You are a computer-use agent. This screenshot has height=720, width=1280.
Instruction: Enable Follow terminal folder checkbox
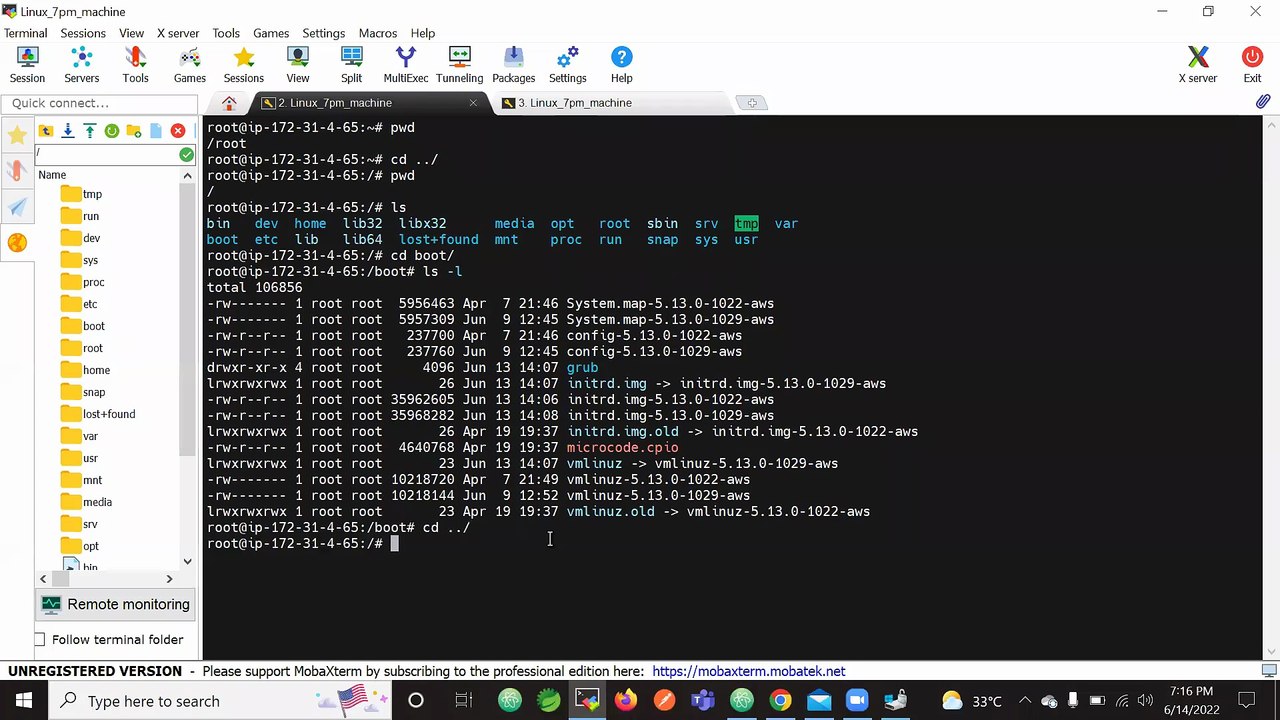[x=40, y=639]
